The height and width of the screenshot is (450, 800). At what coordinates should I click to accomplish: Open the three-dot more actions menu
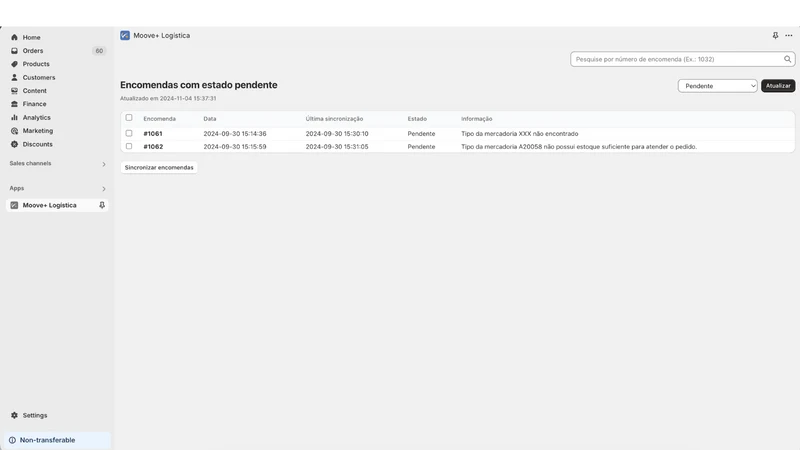789,35
